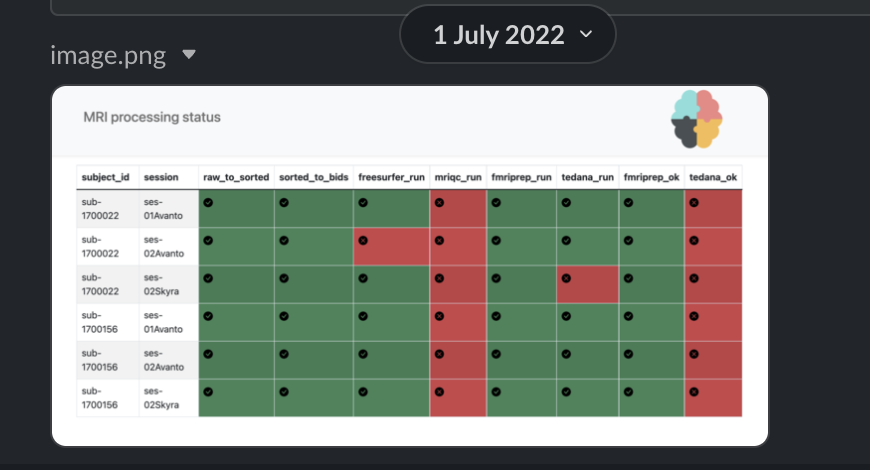Click sorted_to_bids check icon for sub-1700022 ses-02Skyra
The width and height of the screenshot is (870, 470).
click(284, 278)
